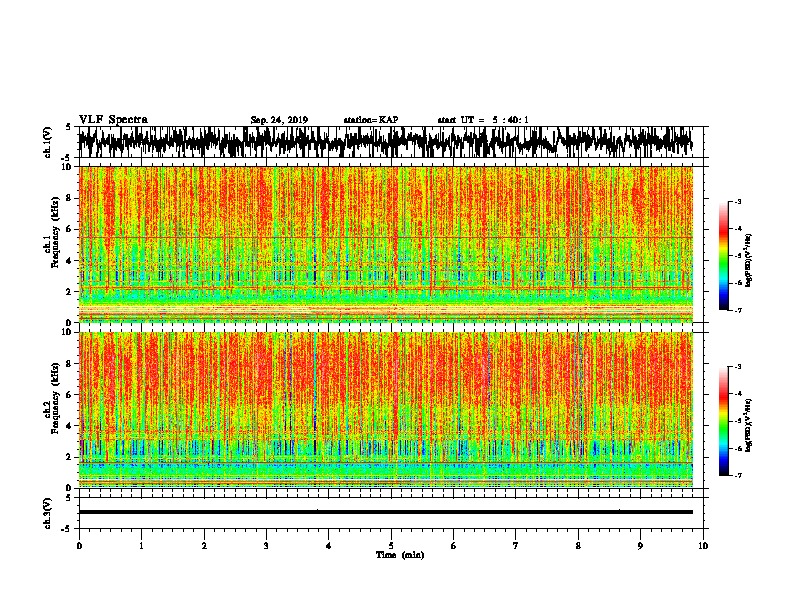Click time axis tick label "0"

point(79,546)
